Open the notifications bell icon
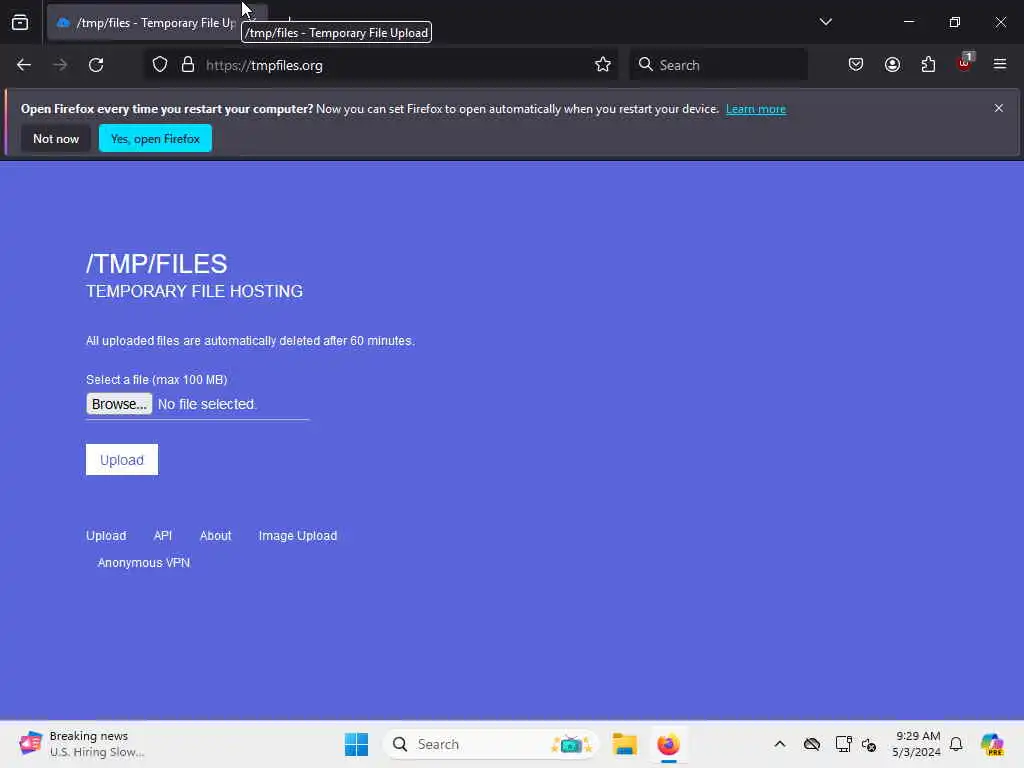Image resolution: width=1024 pixels, height=768 pixels. pyautogui.click(x=956, y=744)
